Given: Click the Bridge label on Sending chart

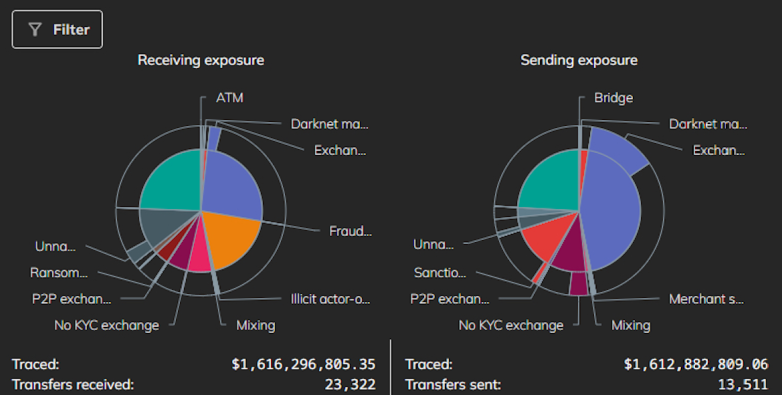Looking at the screenshot, I should 613,98.
